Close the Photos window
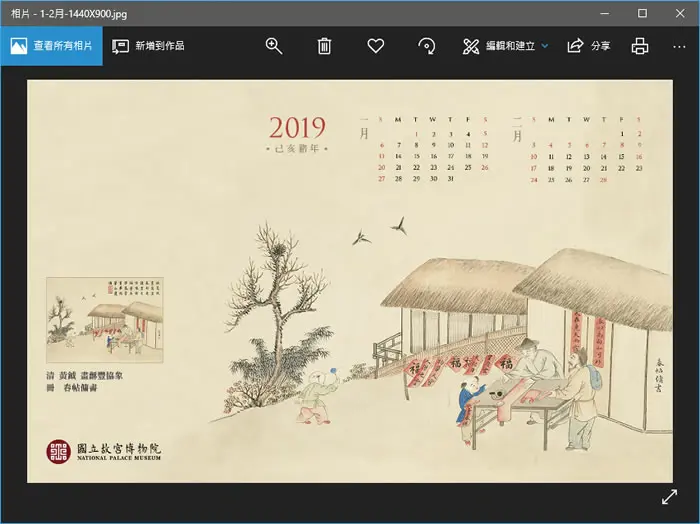 680,13
